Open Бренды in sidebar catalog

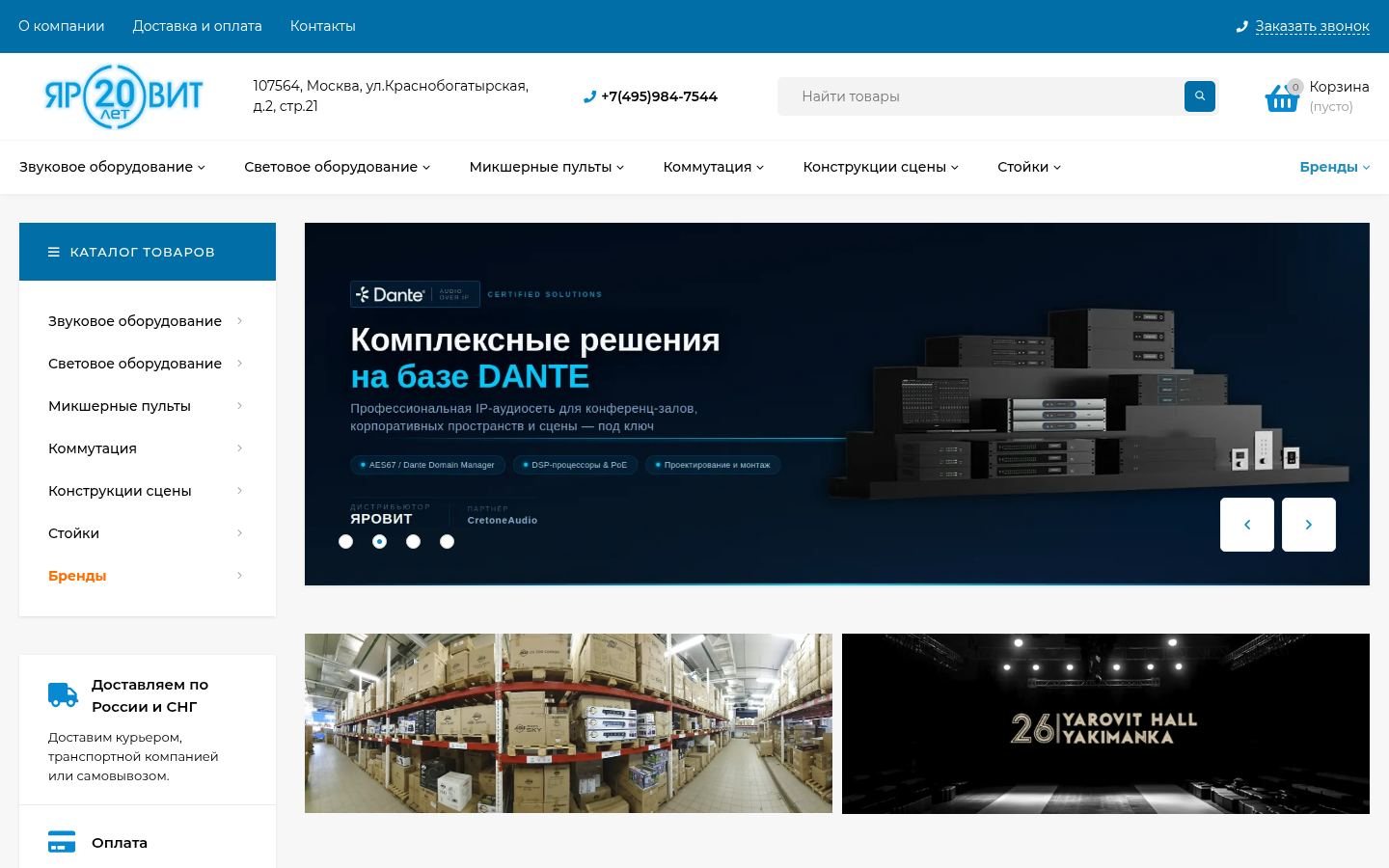pyautogui.click(x=77, y=576)
